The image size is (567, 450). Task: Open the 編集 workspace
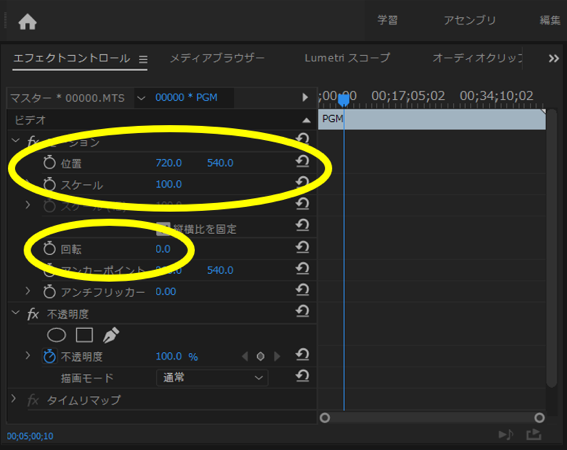pyautogui.click(x=550, y=20)
